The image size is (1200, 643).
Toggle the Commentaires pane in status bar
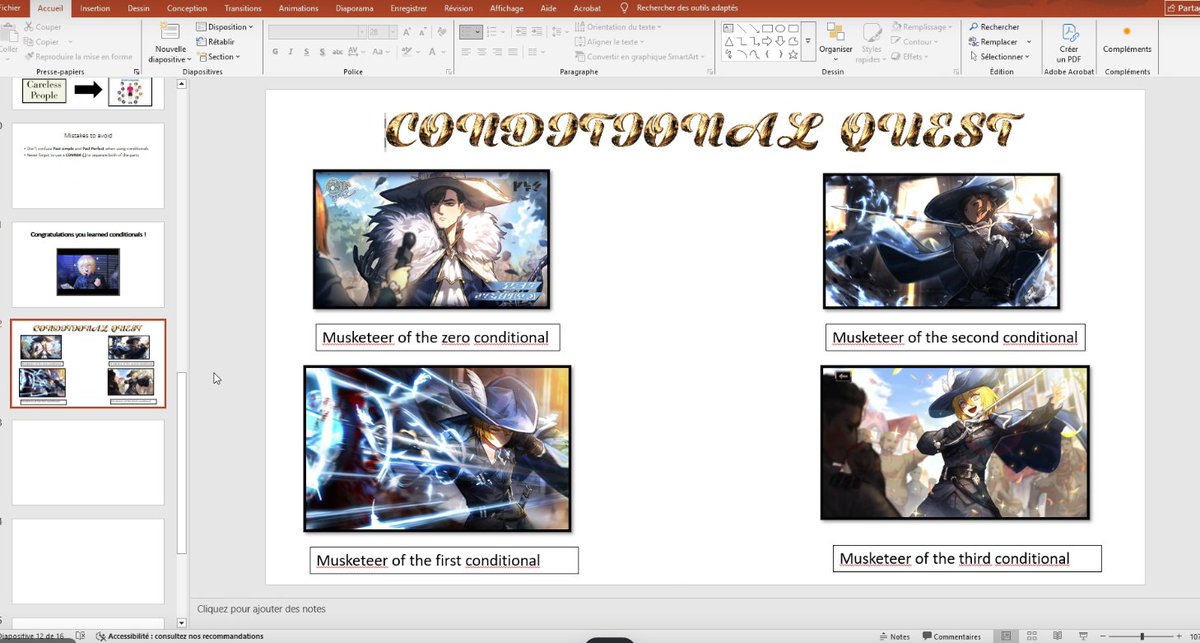951,636
